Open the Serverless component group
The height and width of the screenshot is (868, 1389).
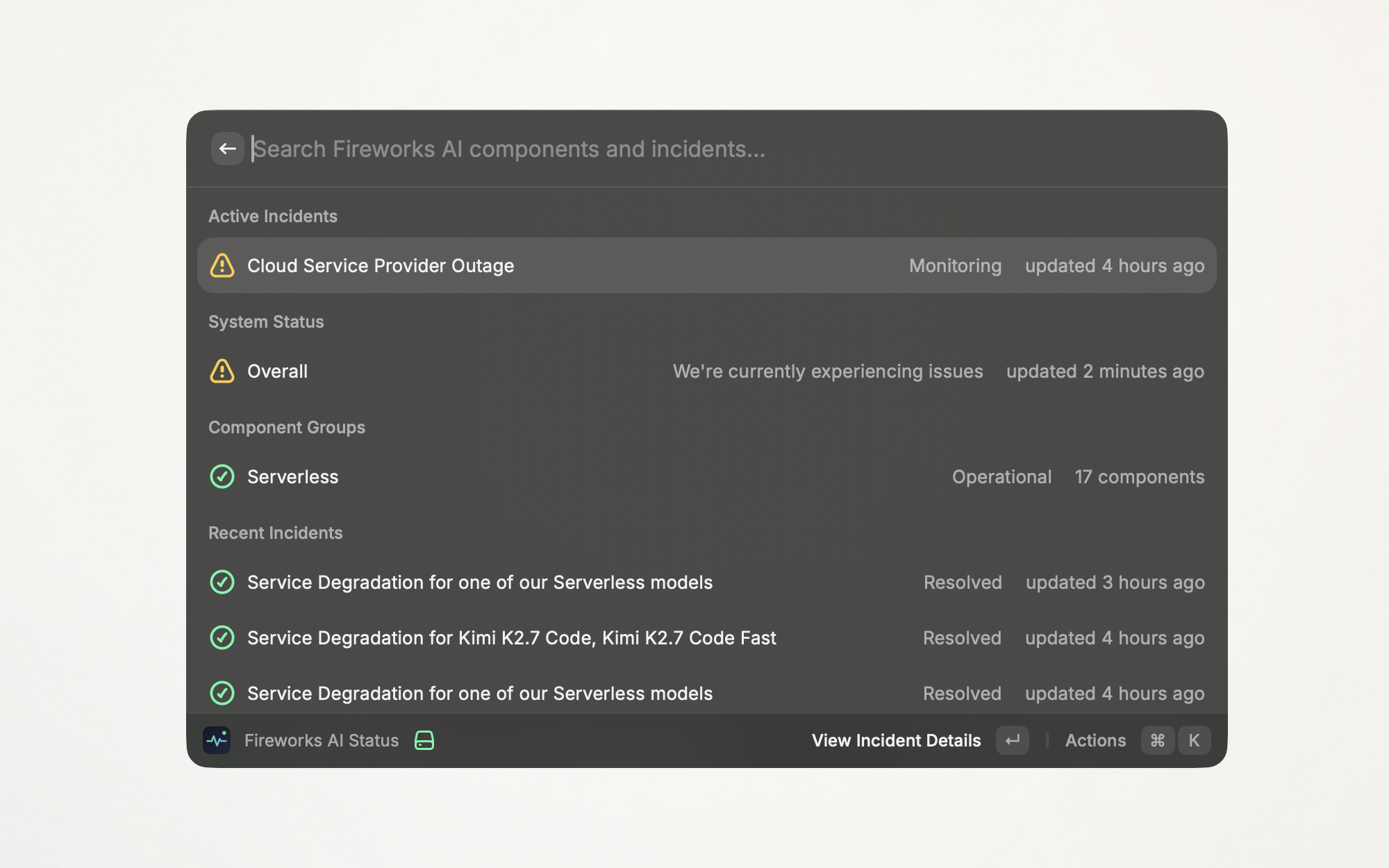(707, 476)
